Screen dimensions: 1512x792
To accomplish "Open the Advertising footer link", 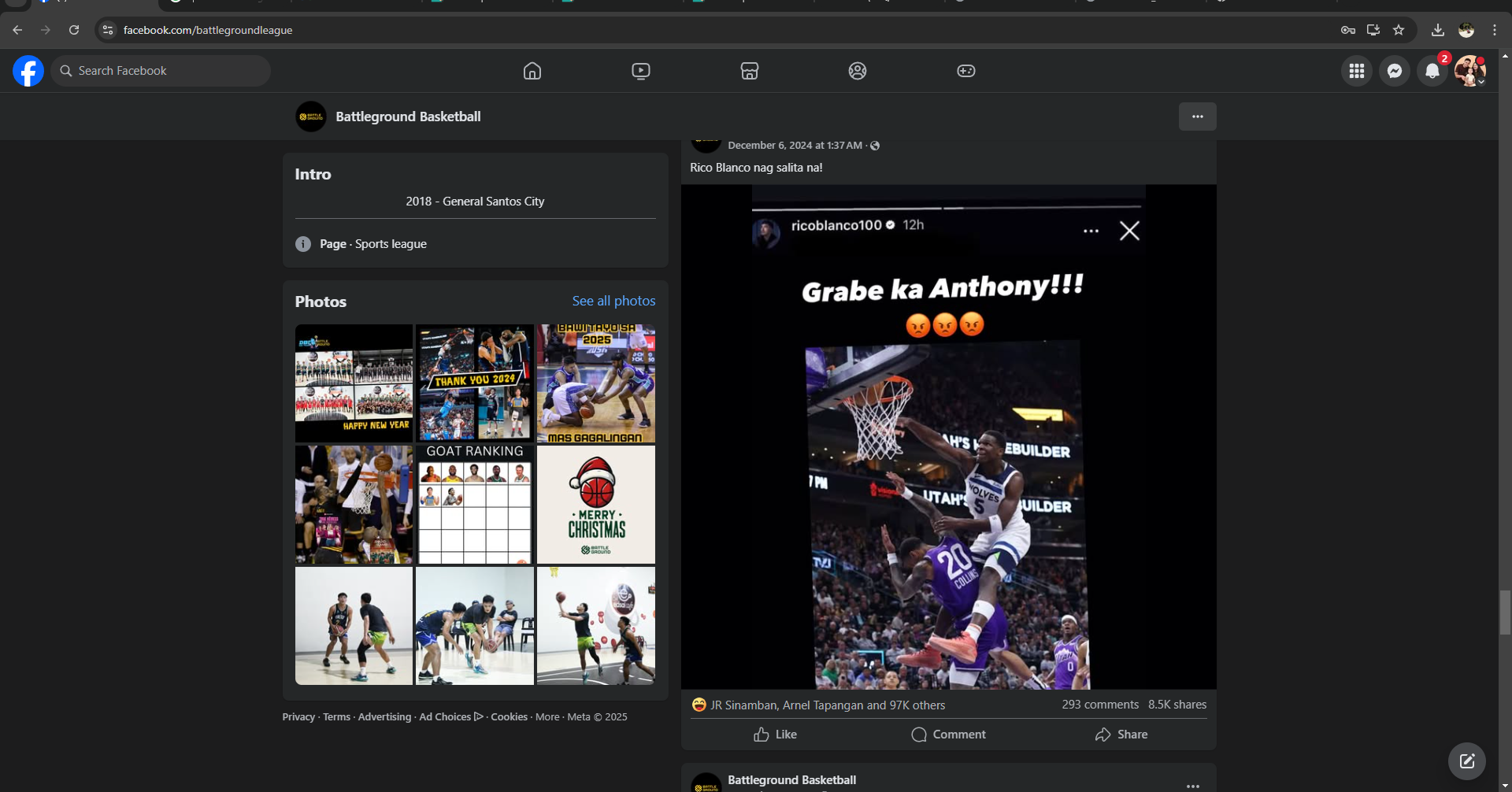I will pyautogui.click(x=384, y=717).
